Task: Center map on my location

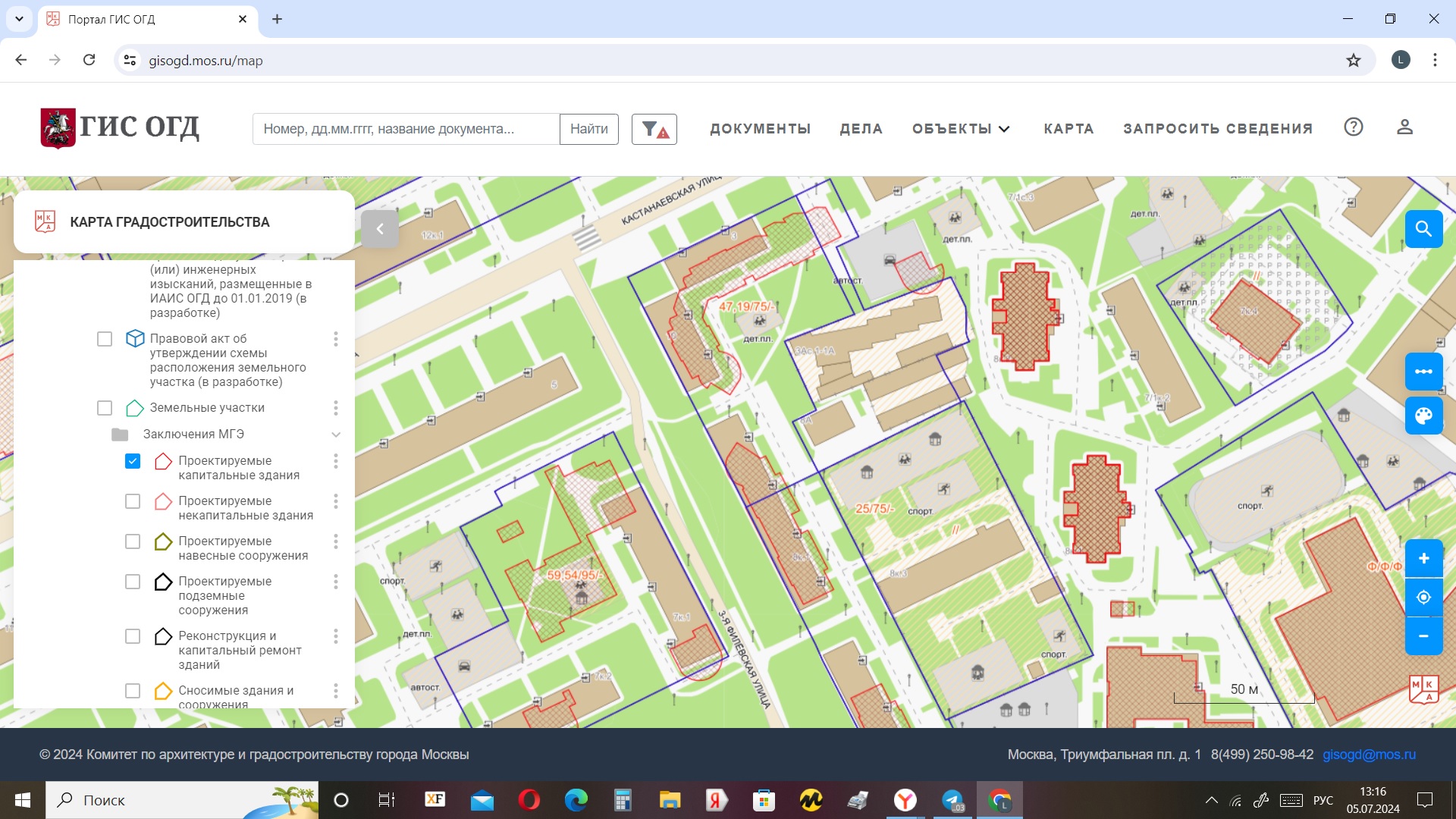Action: coord(1423,598)
